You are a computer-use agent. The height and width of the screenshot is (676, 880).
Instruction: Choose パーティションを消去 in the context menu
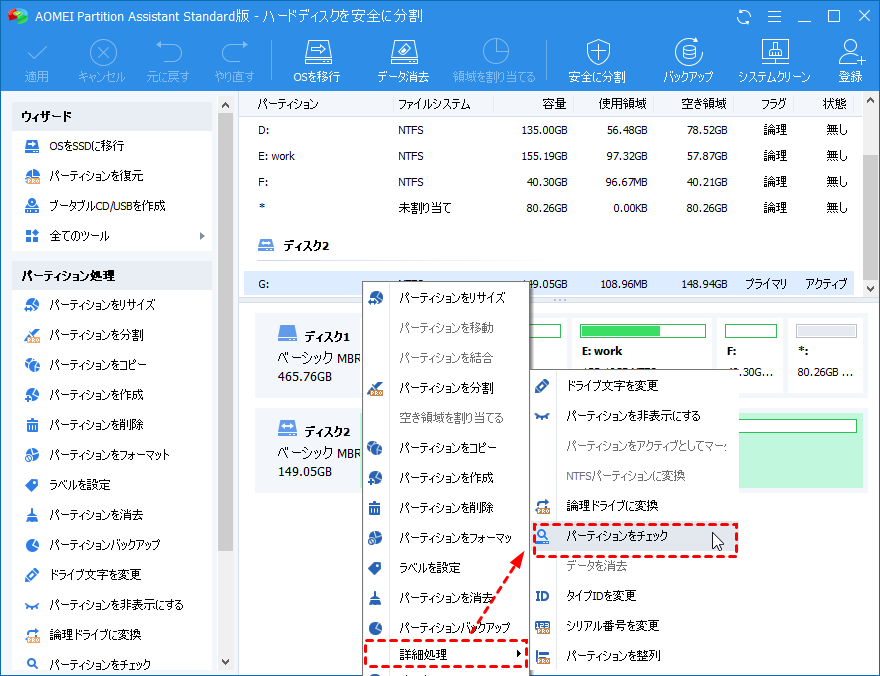click(x=446, y=597)
